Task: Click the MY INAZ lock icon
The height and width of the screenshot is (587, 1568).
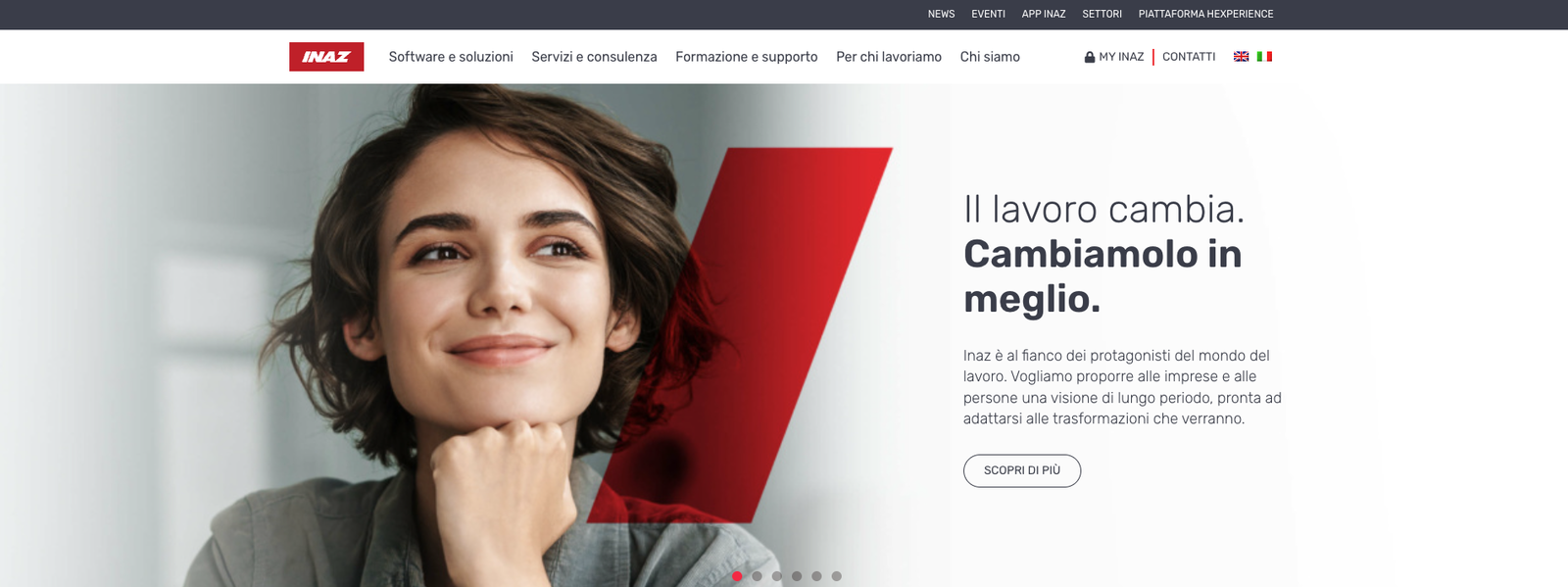Action: tap(1090, 57)
